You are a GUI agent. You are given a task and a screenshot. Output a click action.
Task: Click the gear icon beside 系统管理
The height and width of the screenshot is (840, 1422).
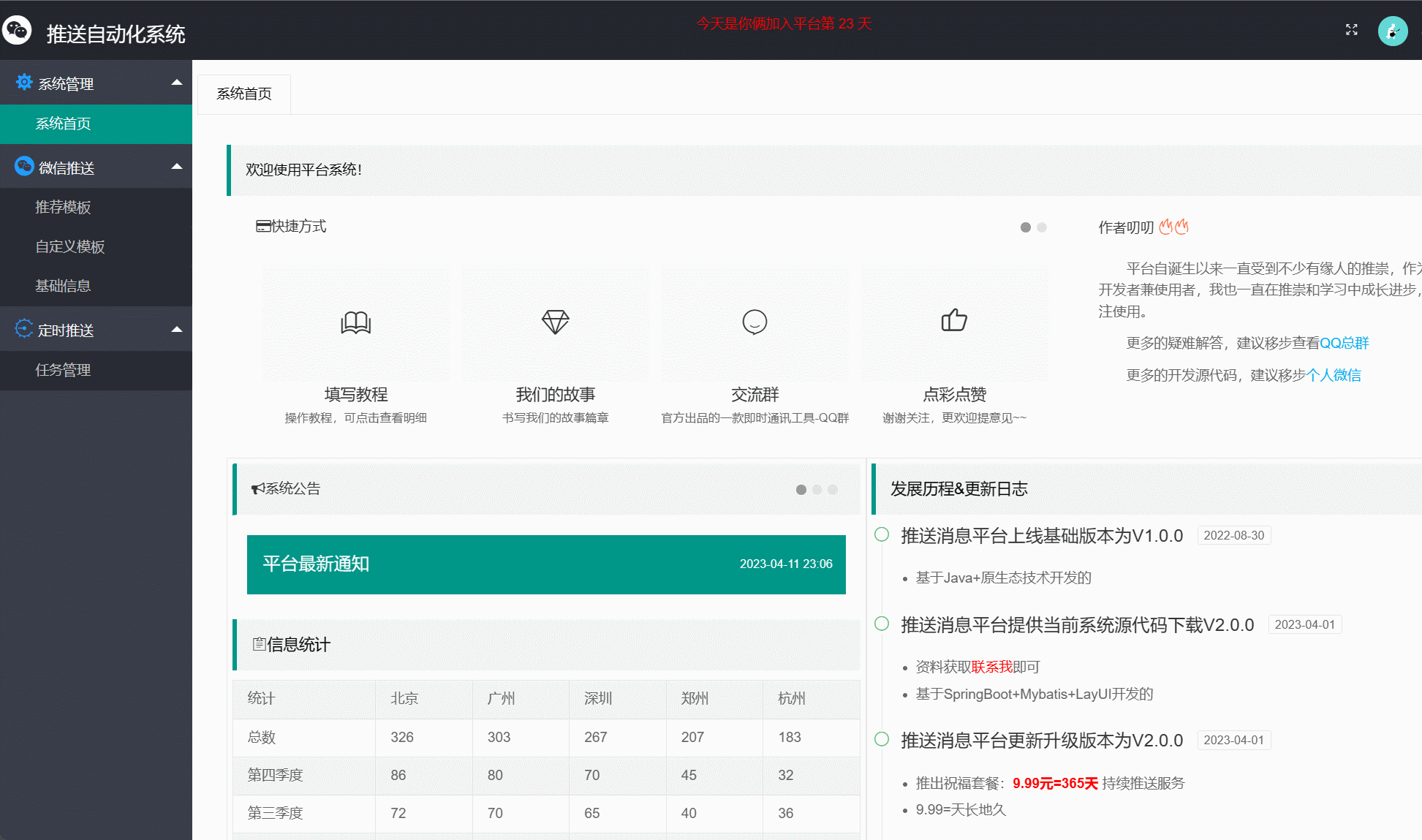(x=24, y=83)
